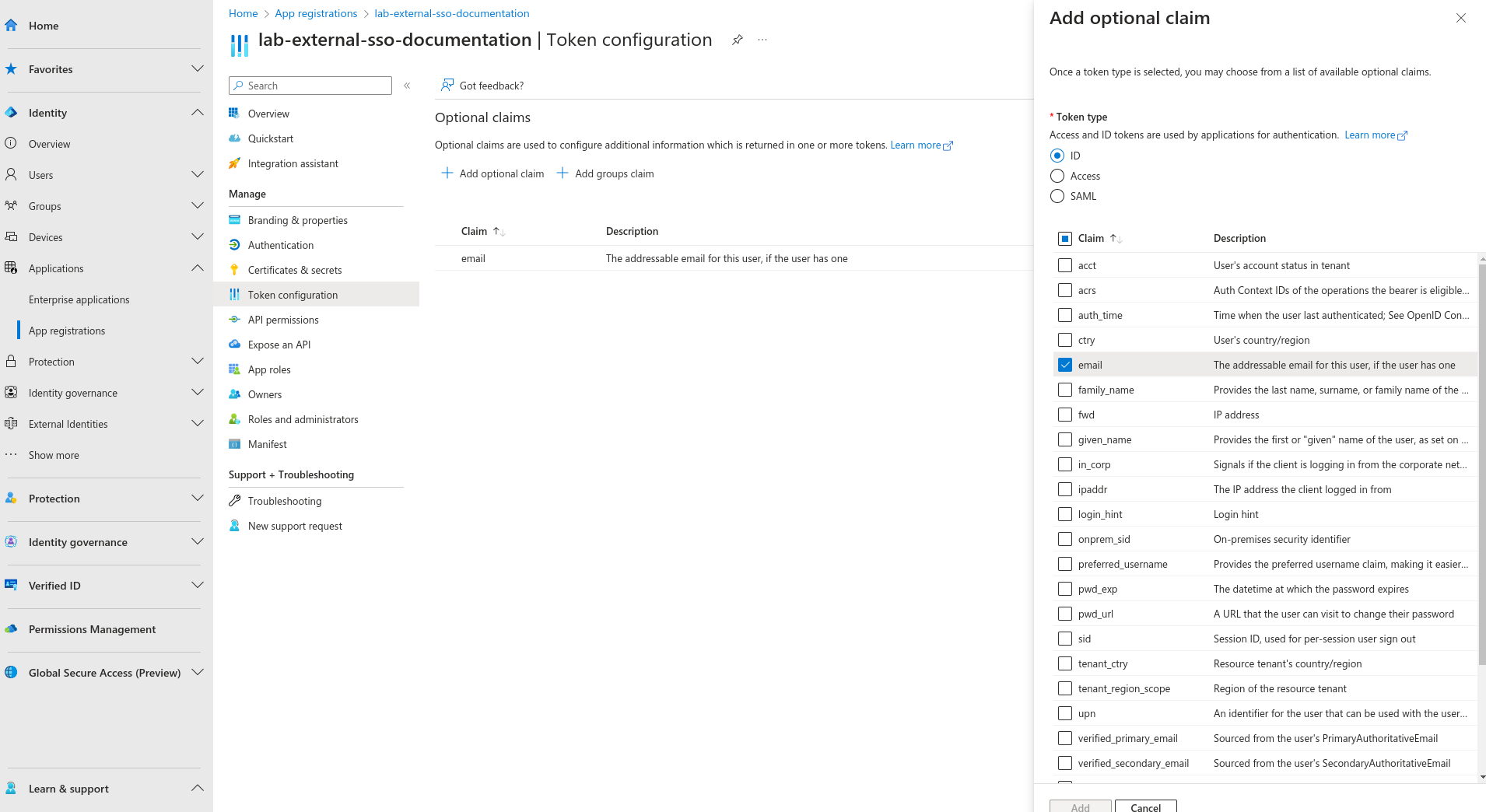Click the plus icon for Add groups claim
This screenshot has width=1486, height=812.
[563, 173]
